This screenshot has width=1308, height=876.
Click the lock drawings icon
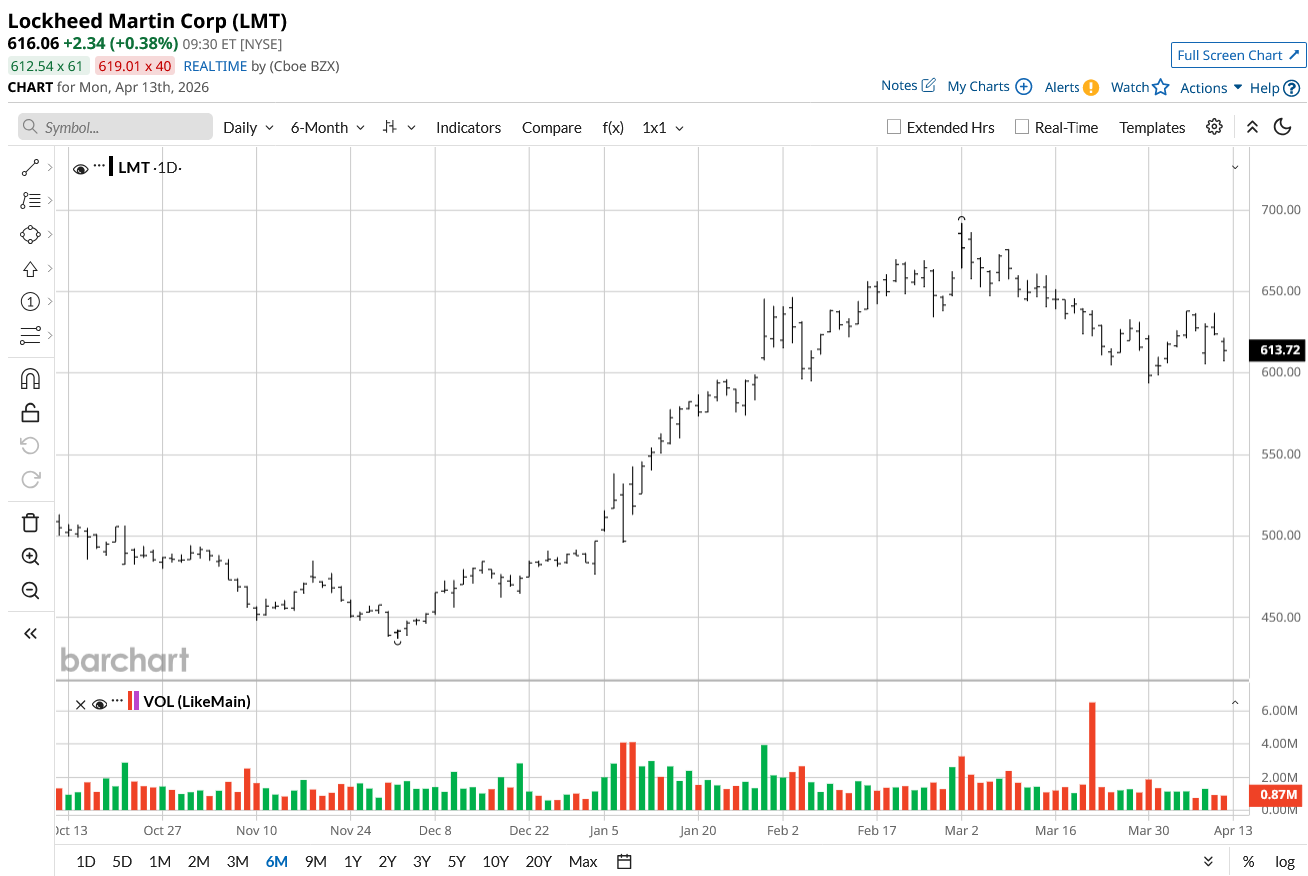[x=30, y=412]
